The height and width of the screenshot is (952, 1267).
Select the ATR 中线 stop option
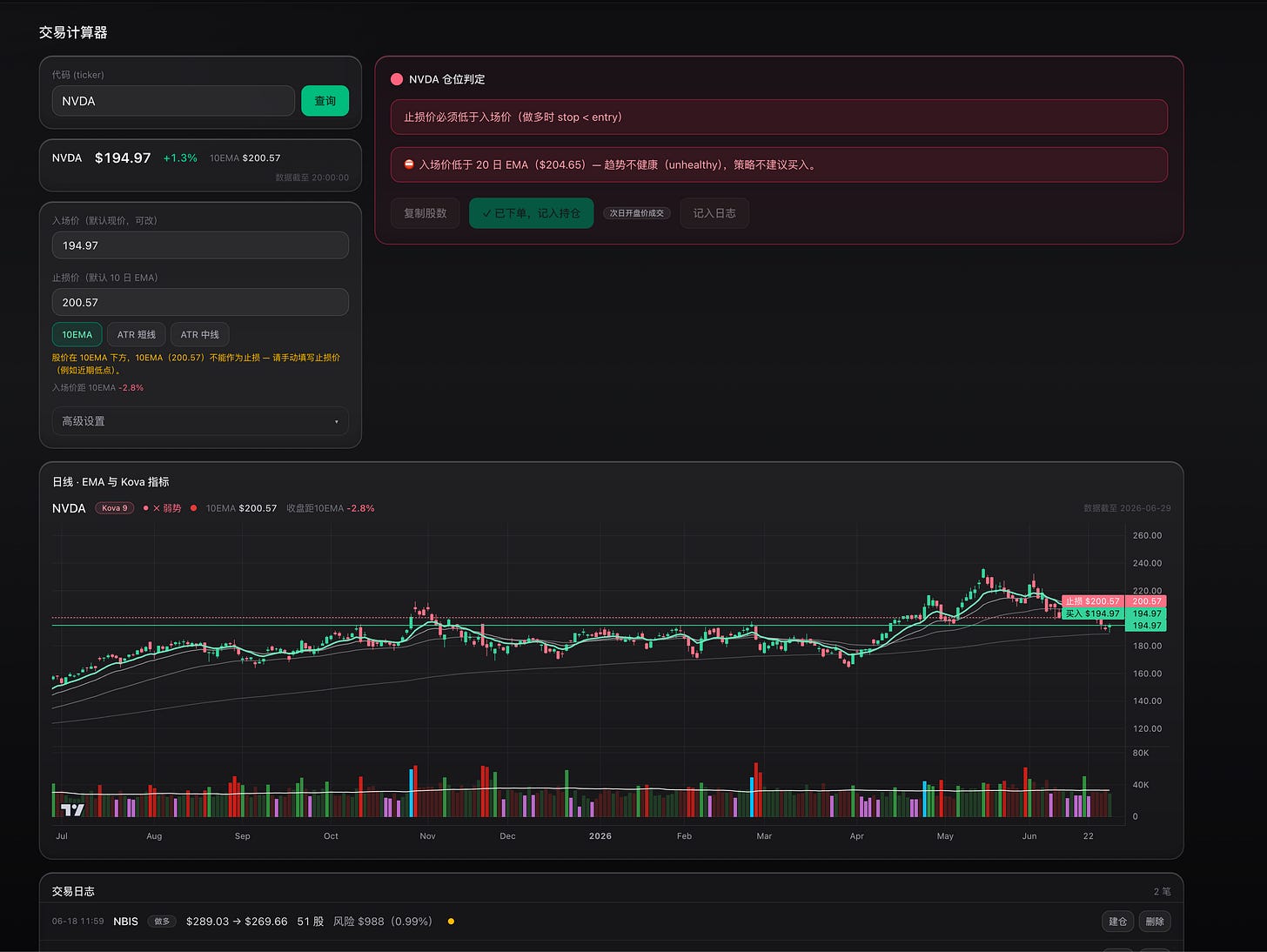click(x=199, y=334)
